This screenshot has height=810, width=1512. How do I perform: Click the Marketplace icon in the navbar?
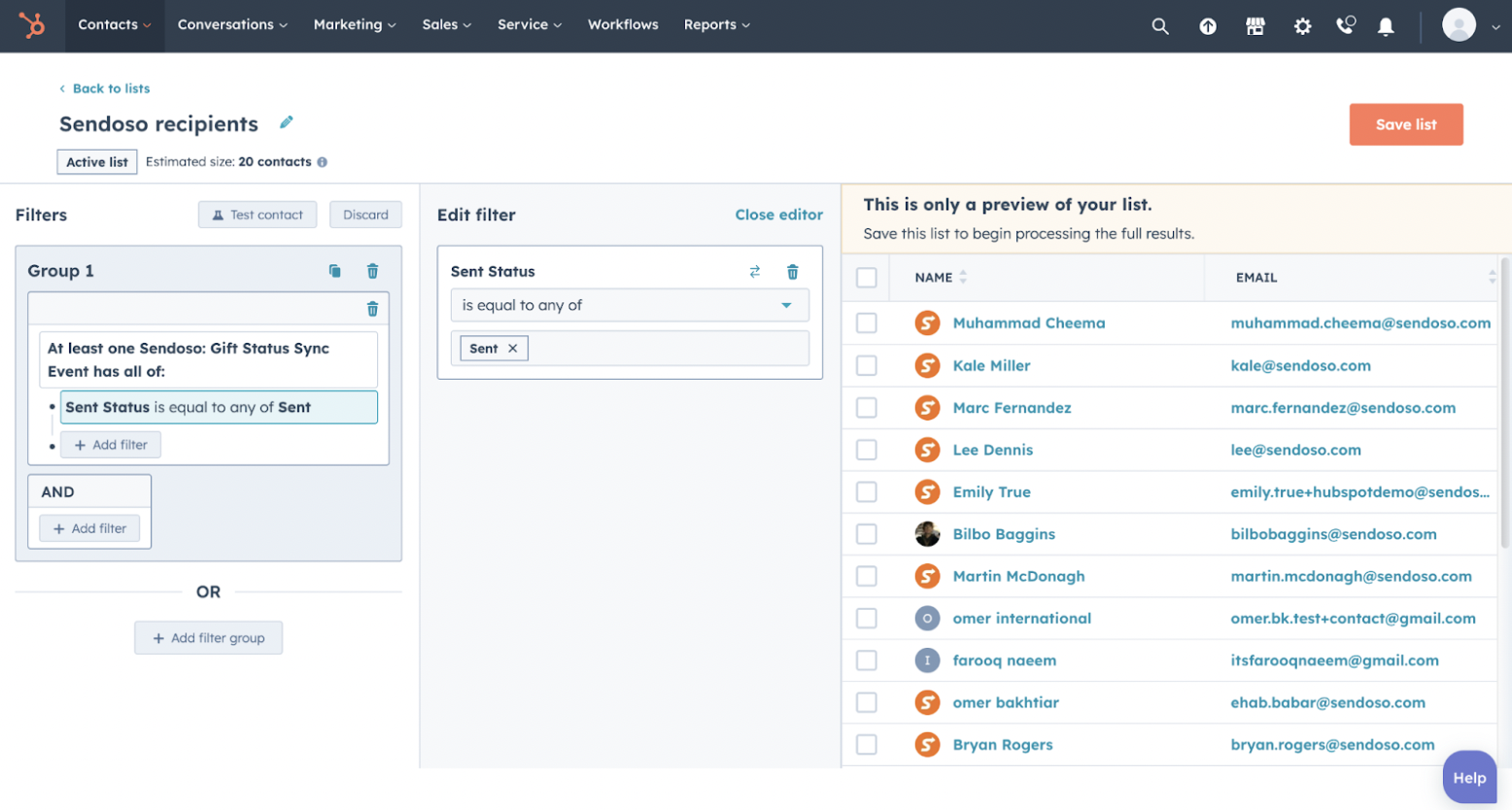[x=1254, y=26]
